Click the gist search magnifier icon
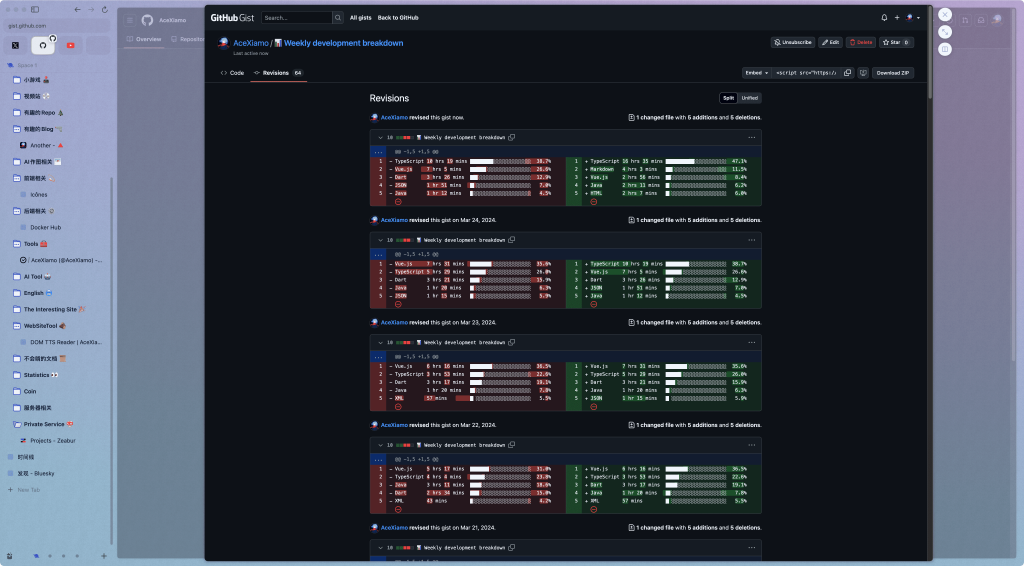This screenshot has height=566, width=1024. (338, 18)
